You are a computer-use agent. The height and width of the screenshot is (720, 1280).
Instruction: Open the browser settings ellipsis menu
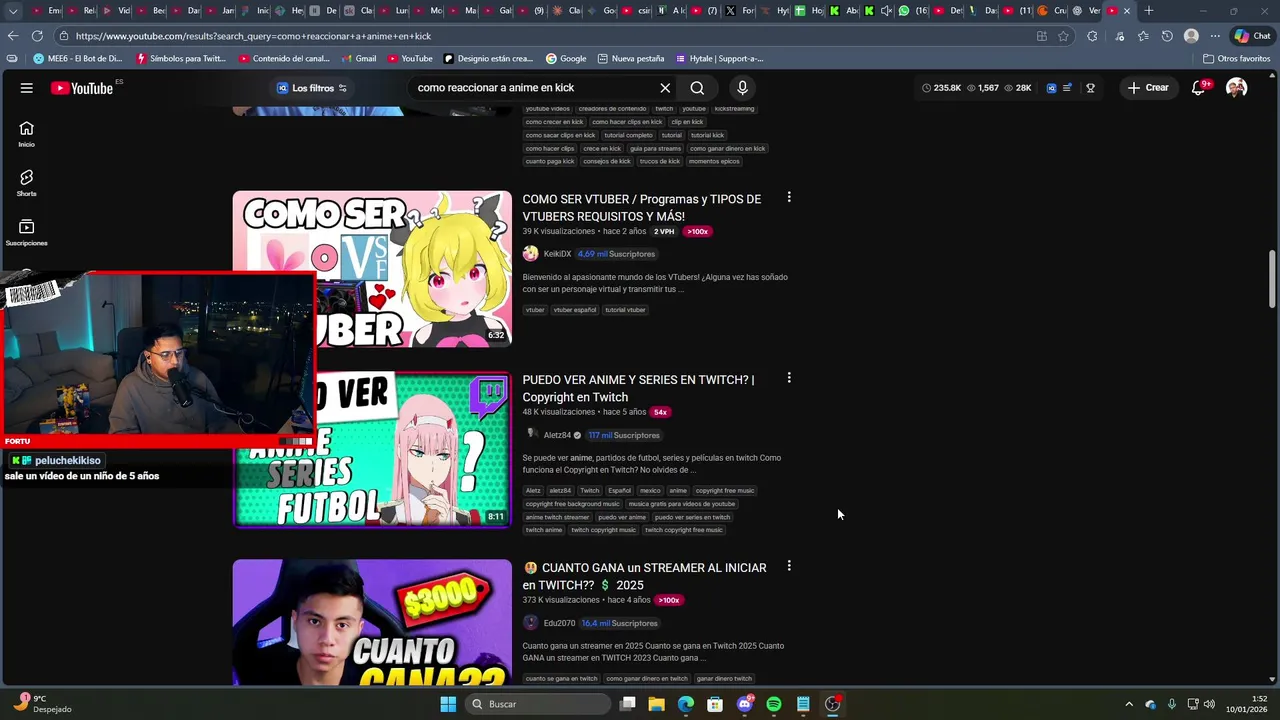point(1215,36)
